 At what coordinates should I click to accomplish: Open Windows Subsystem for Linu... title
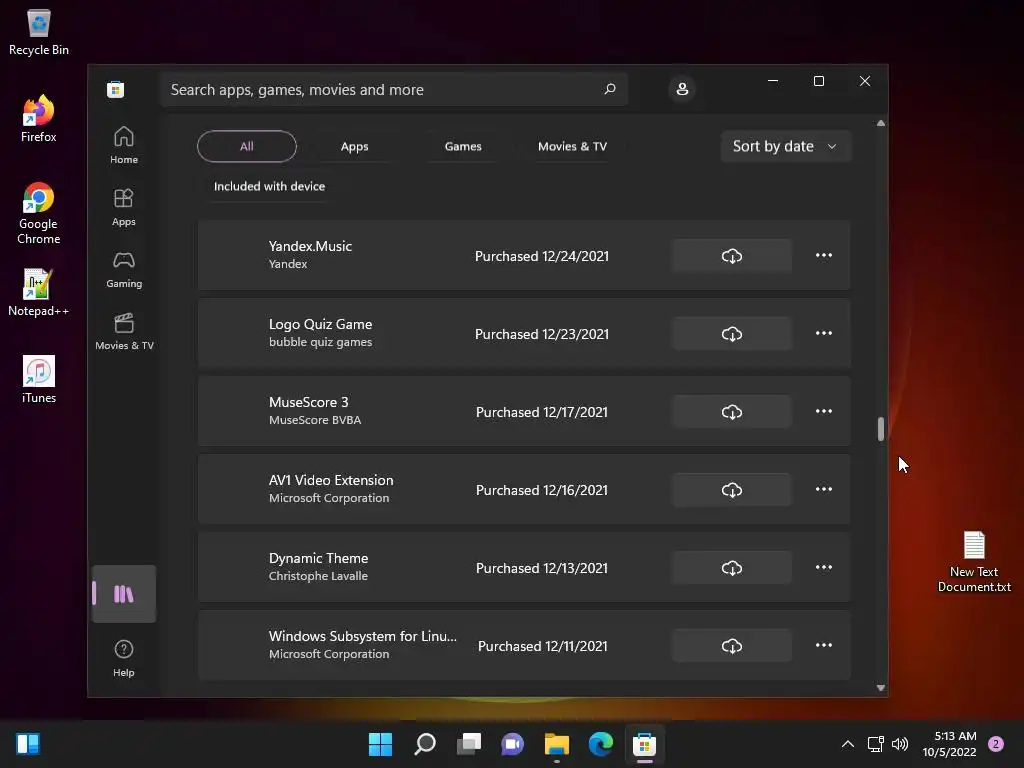(363, 636)
